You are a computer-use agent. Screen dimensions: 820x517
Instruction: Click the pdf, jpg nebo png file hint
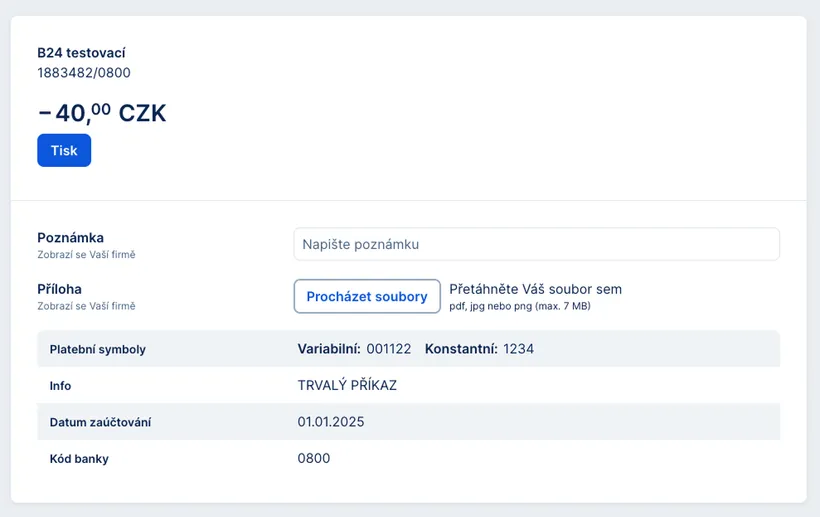click(520, 306)
